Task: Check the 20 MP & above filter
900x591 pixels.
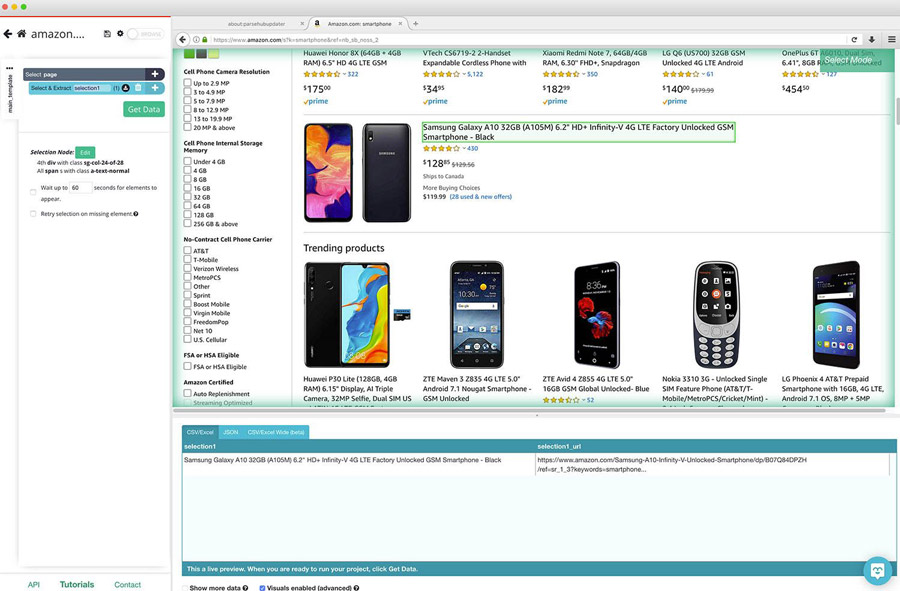Action: (x=188, y=127)
